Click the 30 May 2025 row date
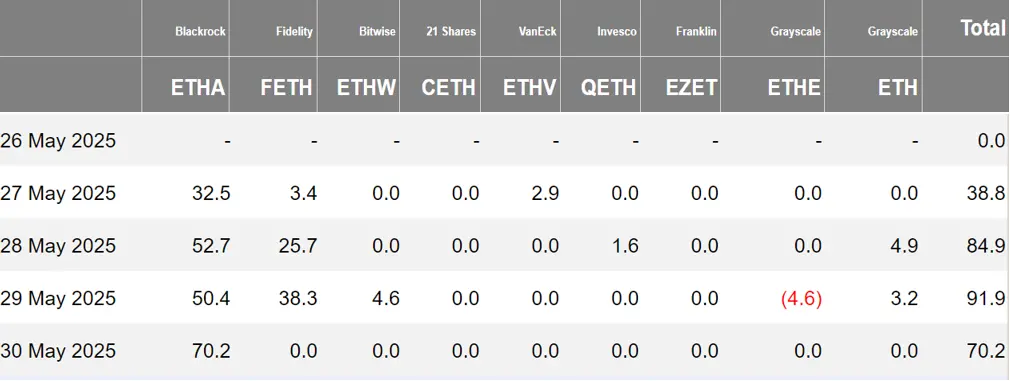 pos(58,351)
